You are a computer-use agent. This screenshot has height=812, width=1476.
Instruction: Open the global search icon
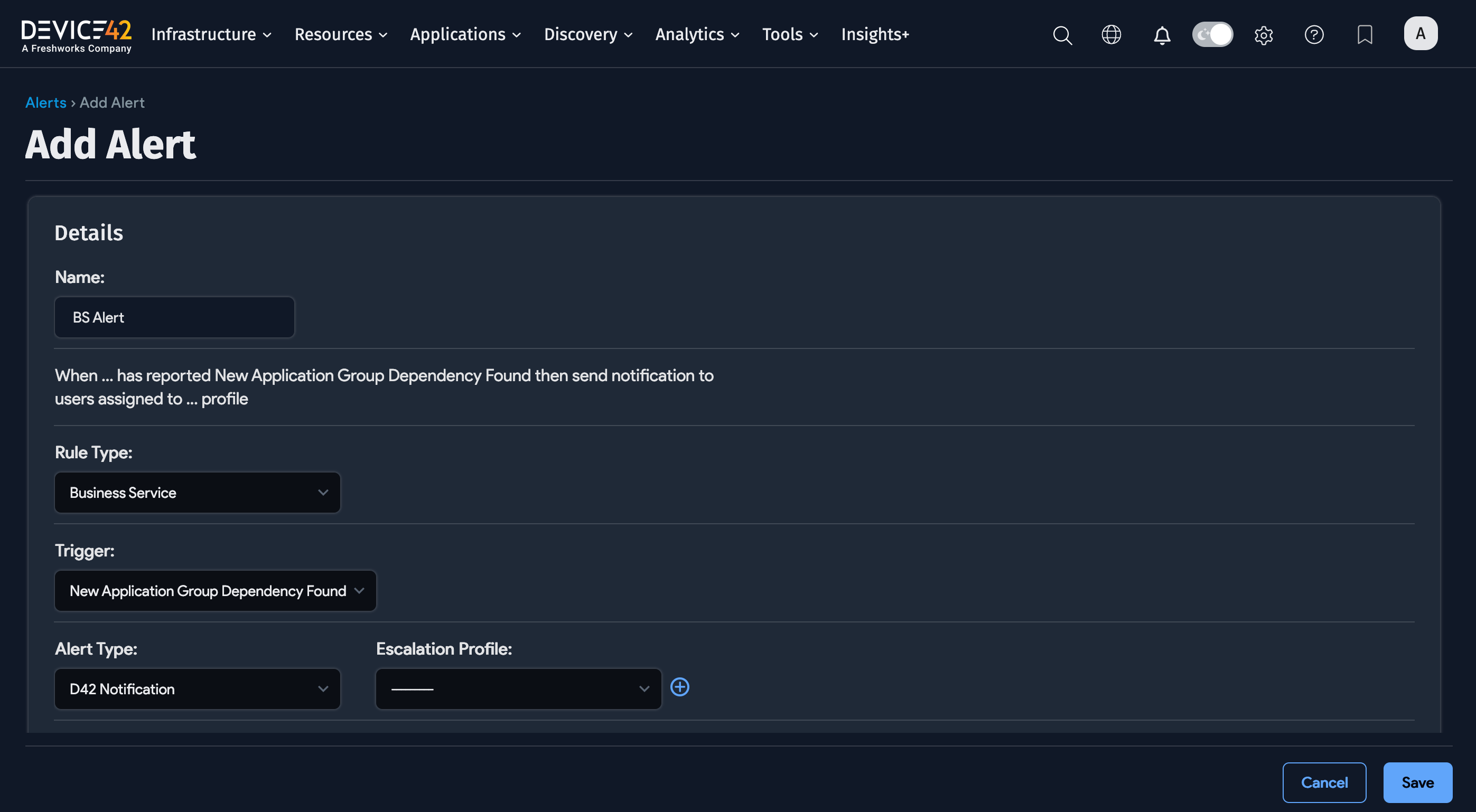click(1062, 35)
